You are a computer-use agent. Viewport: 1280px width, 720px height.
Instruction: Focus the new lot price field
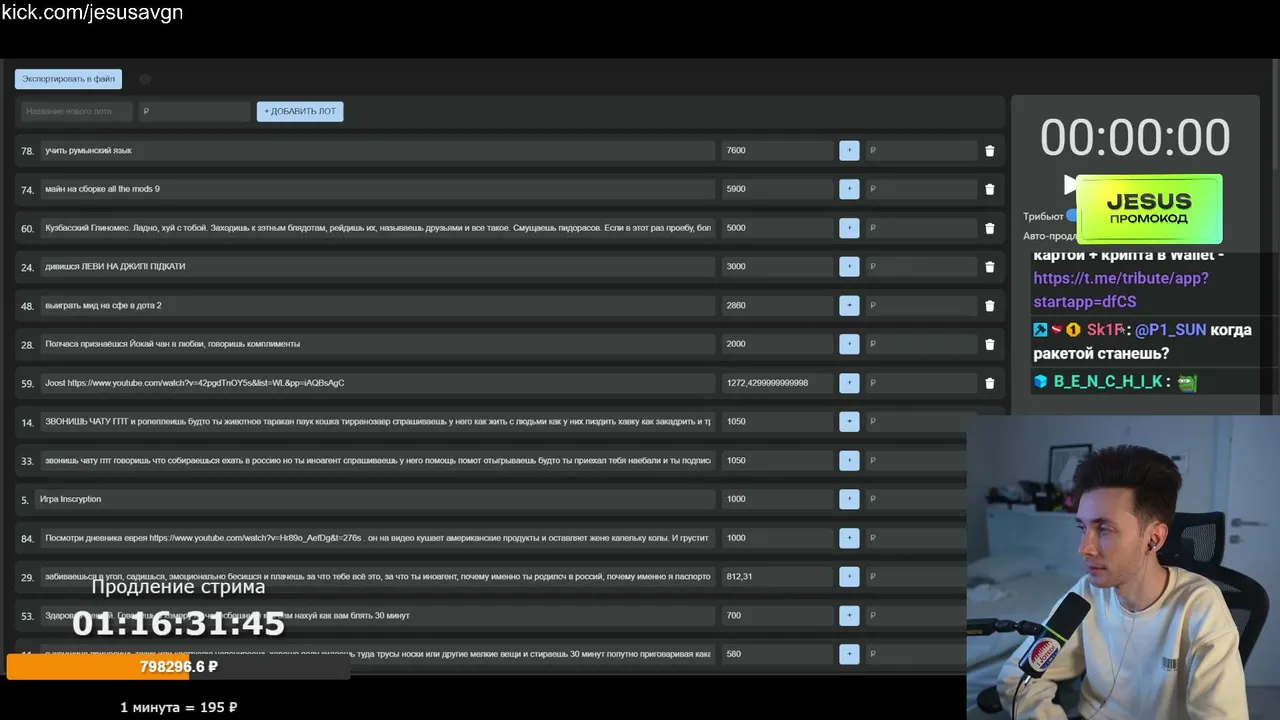[x=194, y=111]
